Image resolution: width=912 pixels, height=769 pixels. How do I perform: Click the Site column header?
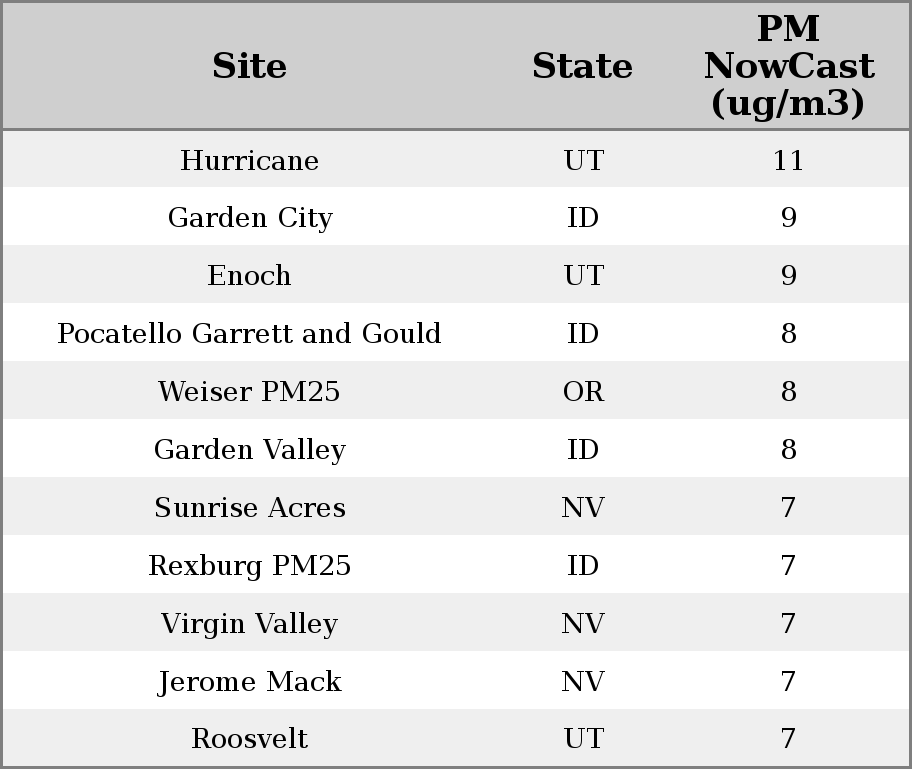click(249, 66)
